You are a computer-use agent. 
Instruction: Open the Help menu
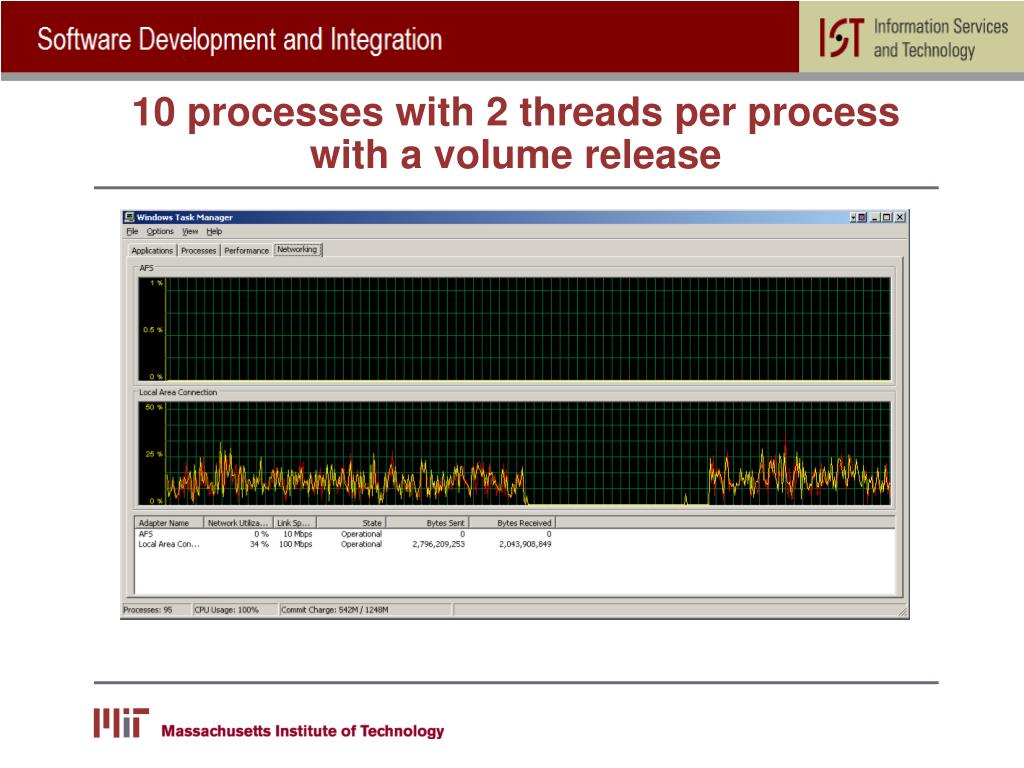click(214, 232)
